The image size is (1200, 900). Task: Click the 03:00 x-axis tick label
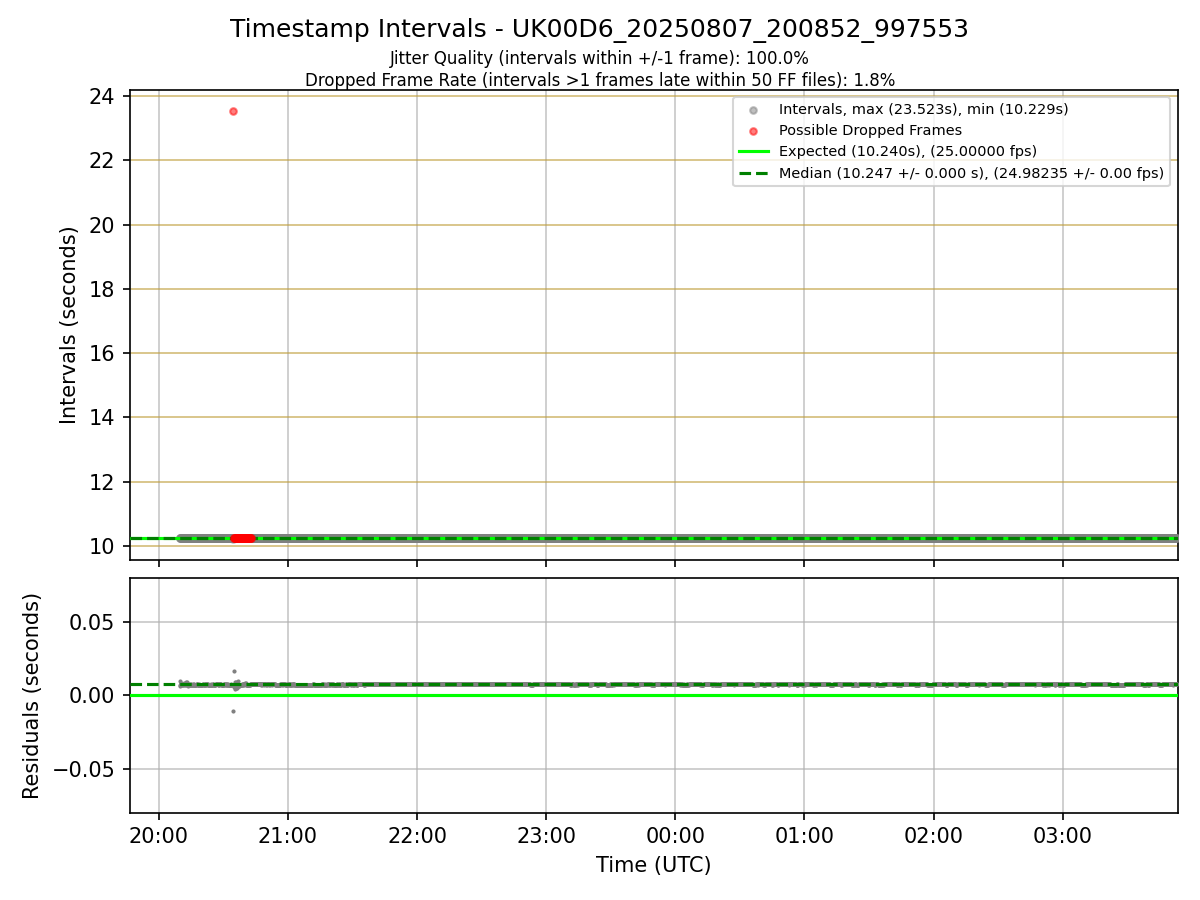(x=1062, y=835)
